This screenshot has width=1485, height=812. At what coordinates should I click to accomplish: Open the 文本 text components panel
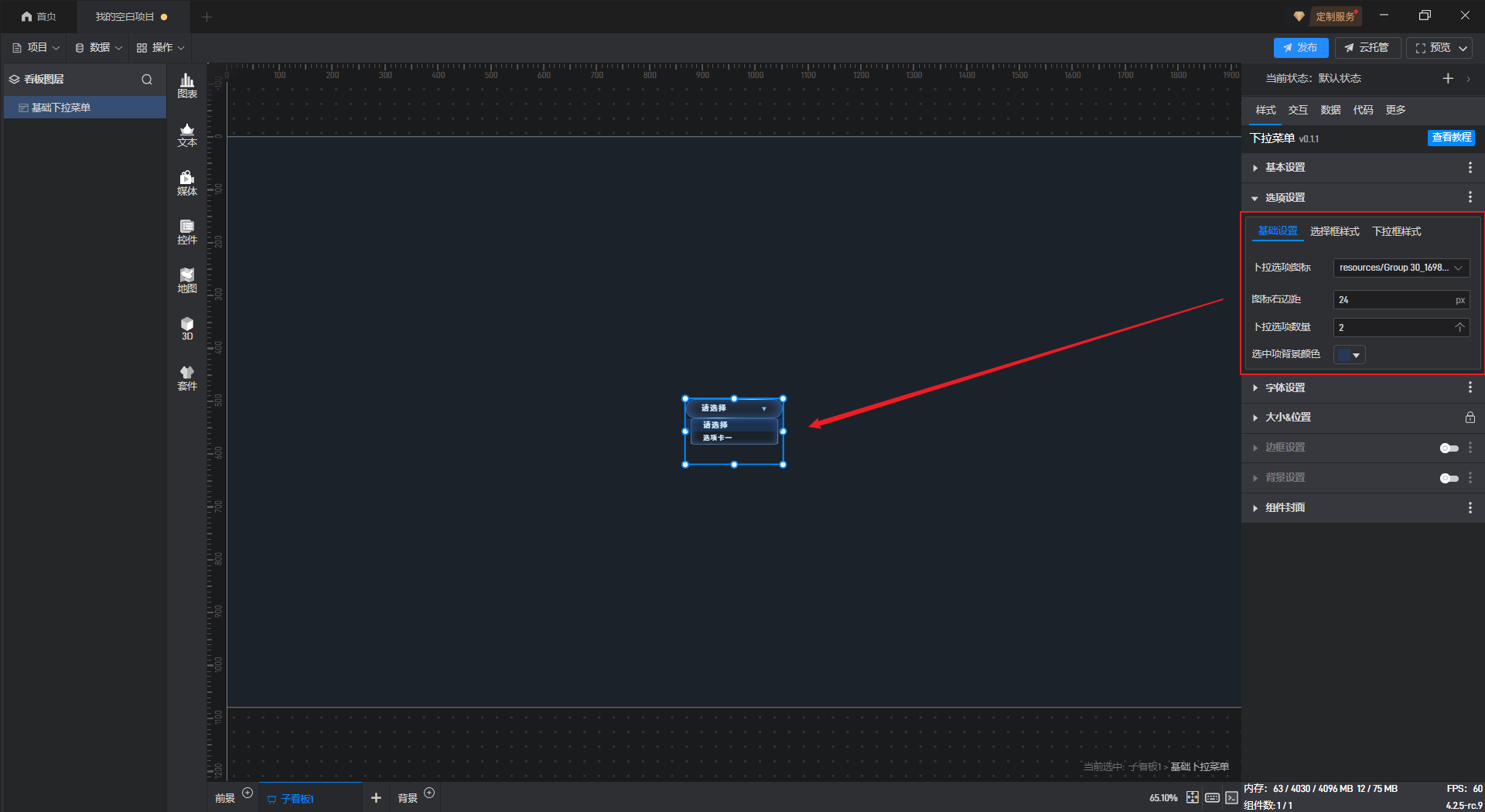(187, 135)
